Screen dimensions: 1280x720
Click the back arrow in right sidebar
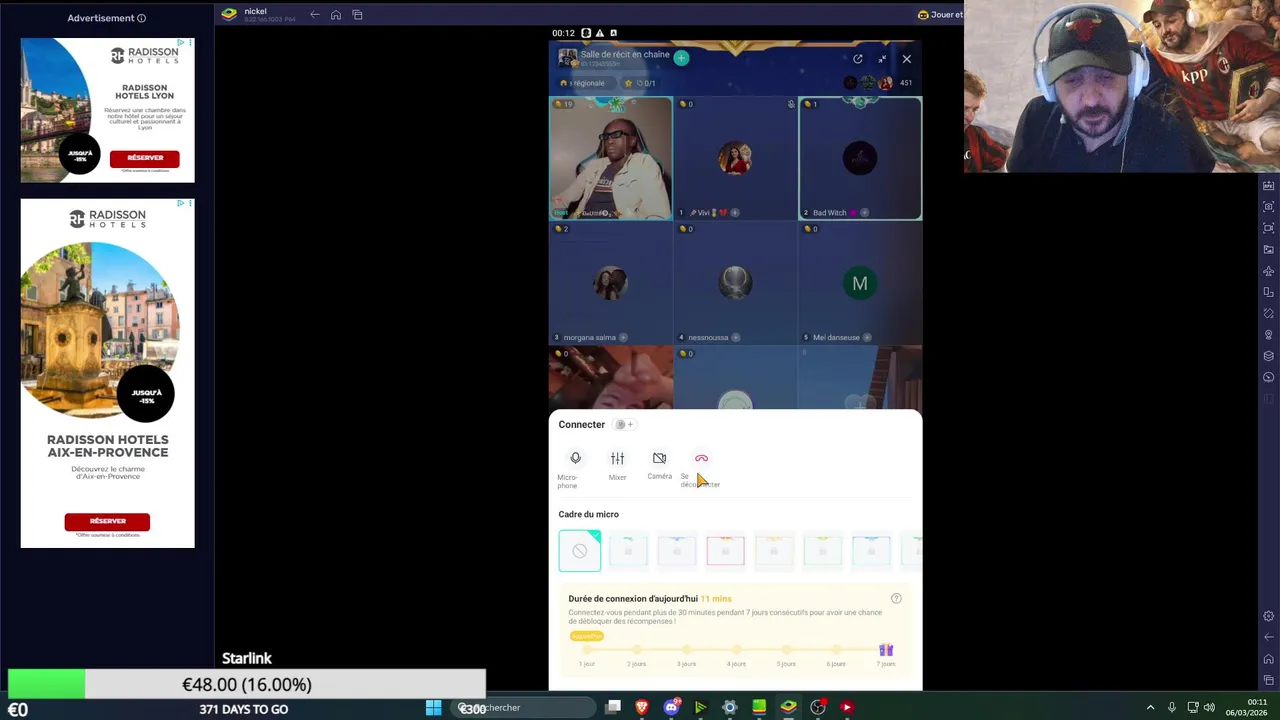click(1269, 637)
